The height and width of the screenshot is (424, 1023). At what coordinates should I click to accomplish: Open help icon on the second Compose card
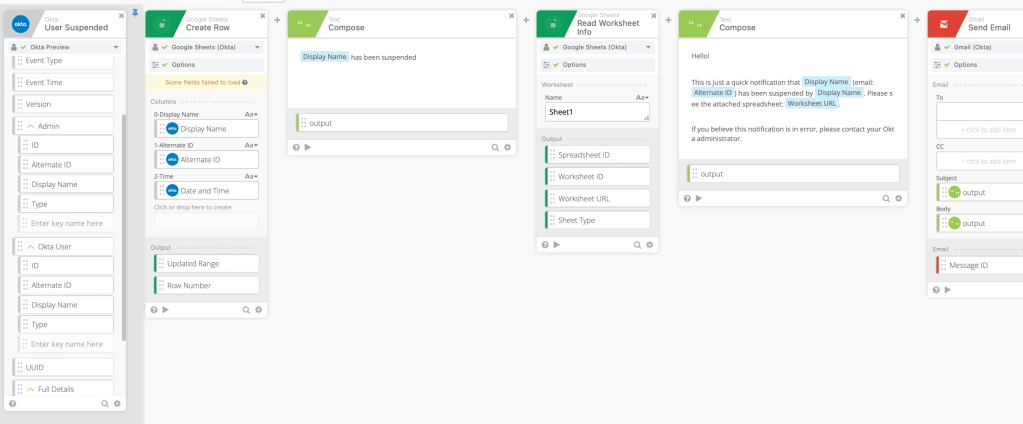point(686,198)
